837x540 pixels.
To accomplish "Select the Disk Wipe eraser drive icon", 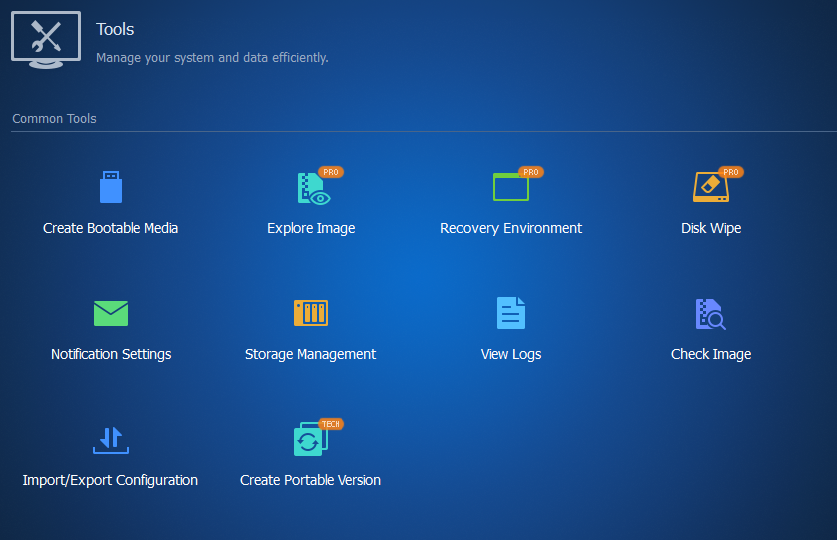I will coord(711,187).
